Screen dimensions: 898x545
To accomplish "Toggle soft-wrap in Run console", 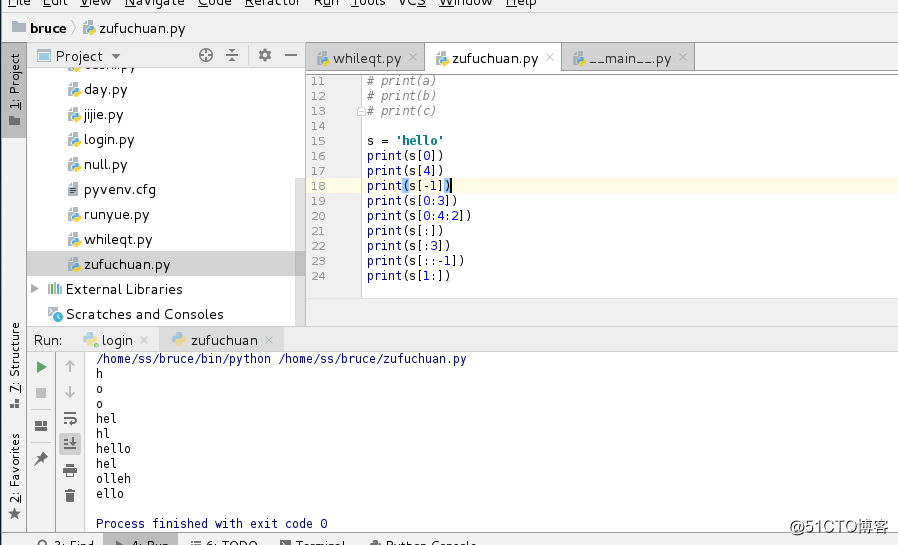I will click(x=70, y=418).
